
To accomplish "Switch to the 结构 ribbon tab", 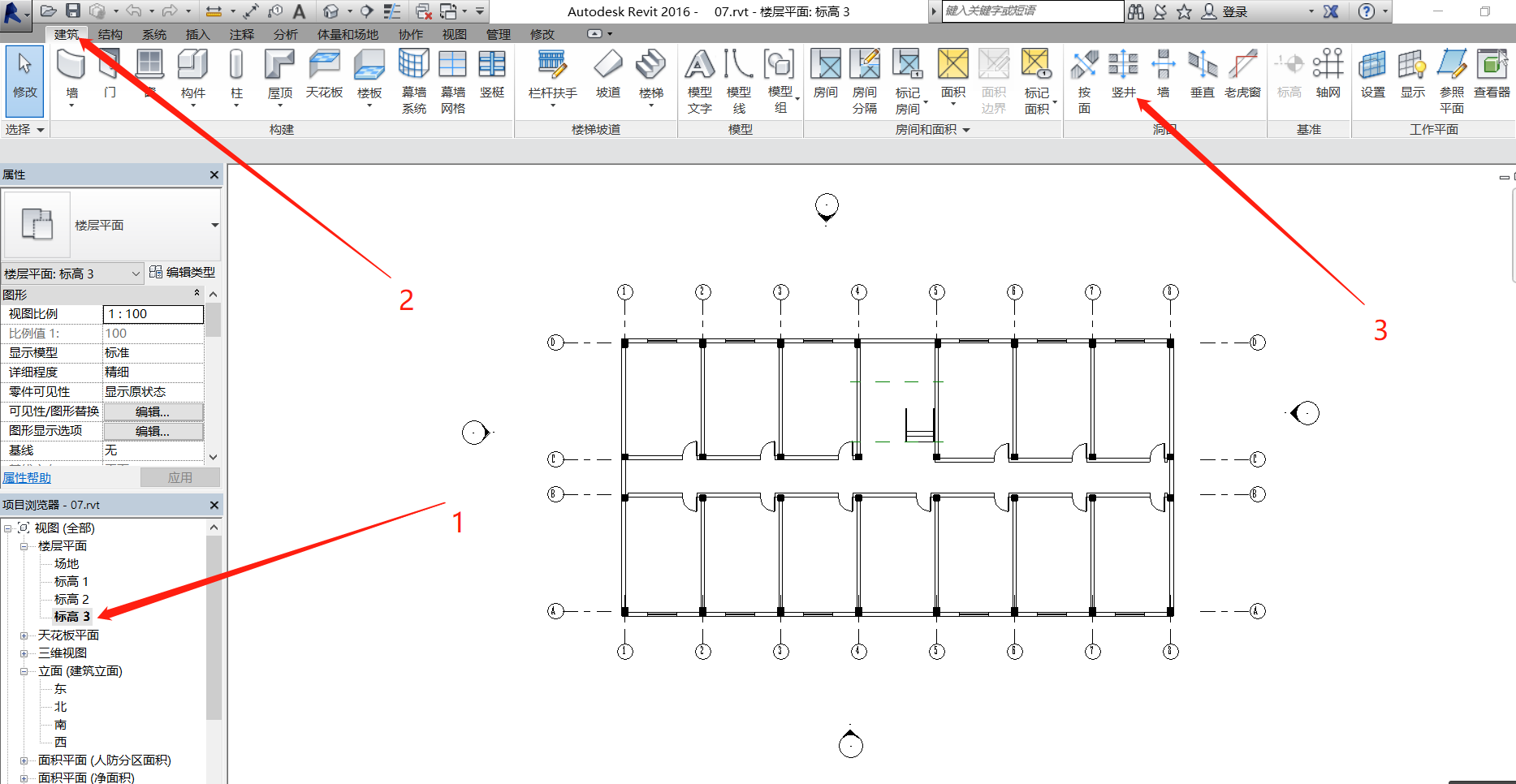I will click(110, 34).
